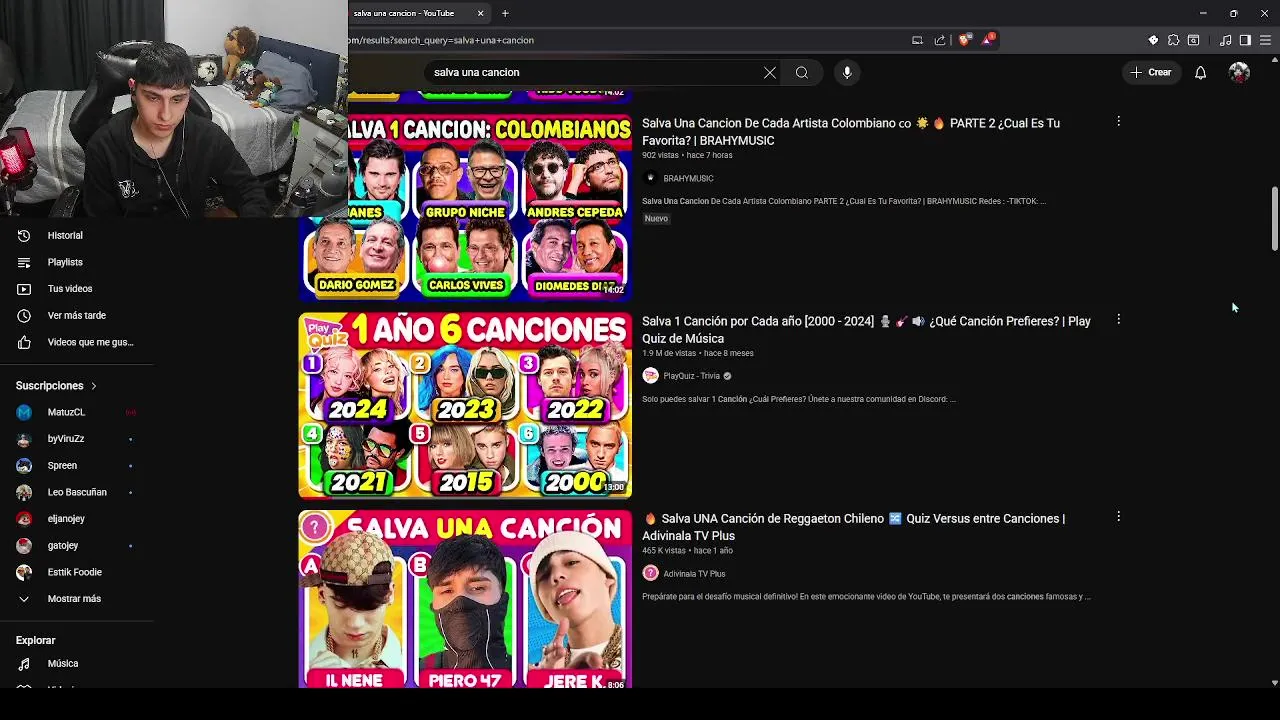
Task: Click the browser address bar URL
Action: coord(440,40)
